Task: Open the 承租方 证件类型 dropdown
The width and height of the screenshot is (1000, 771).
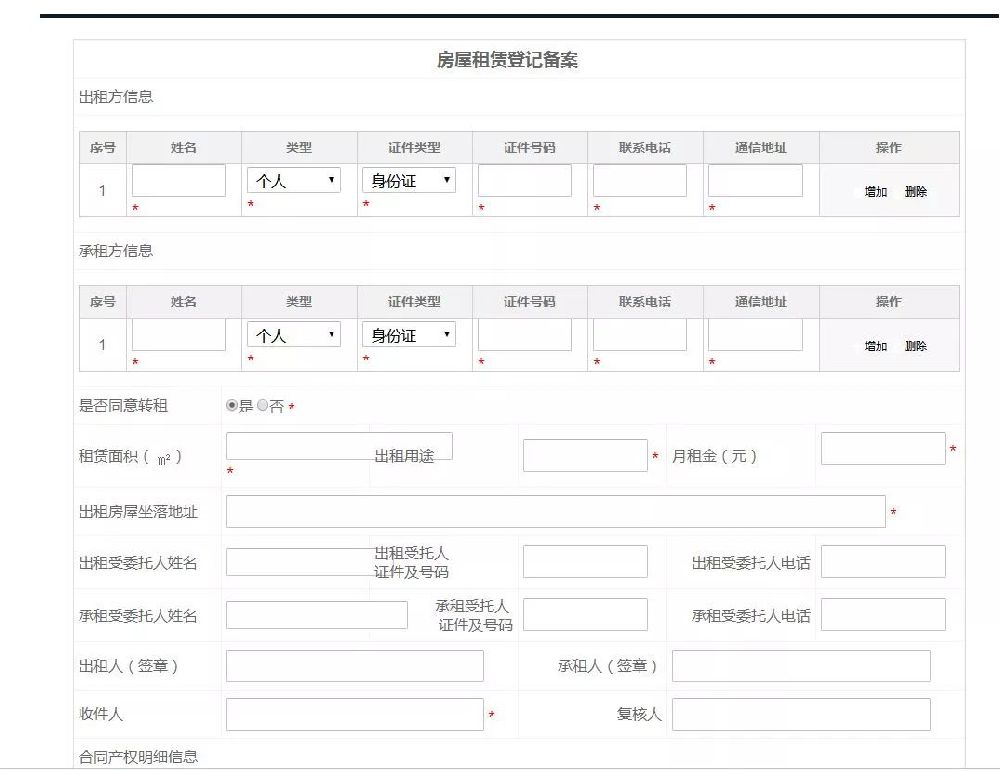Action: point(409,335)
